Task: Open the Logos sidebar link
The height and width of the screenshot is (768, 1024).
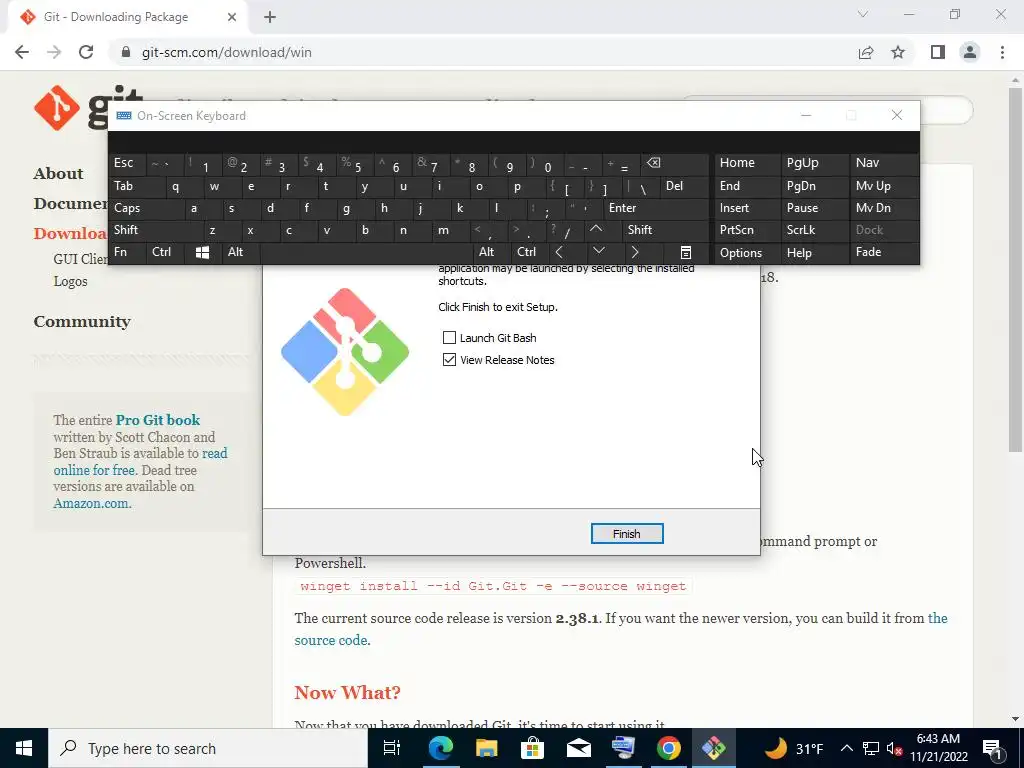Action: tap(71, 281)
